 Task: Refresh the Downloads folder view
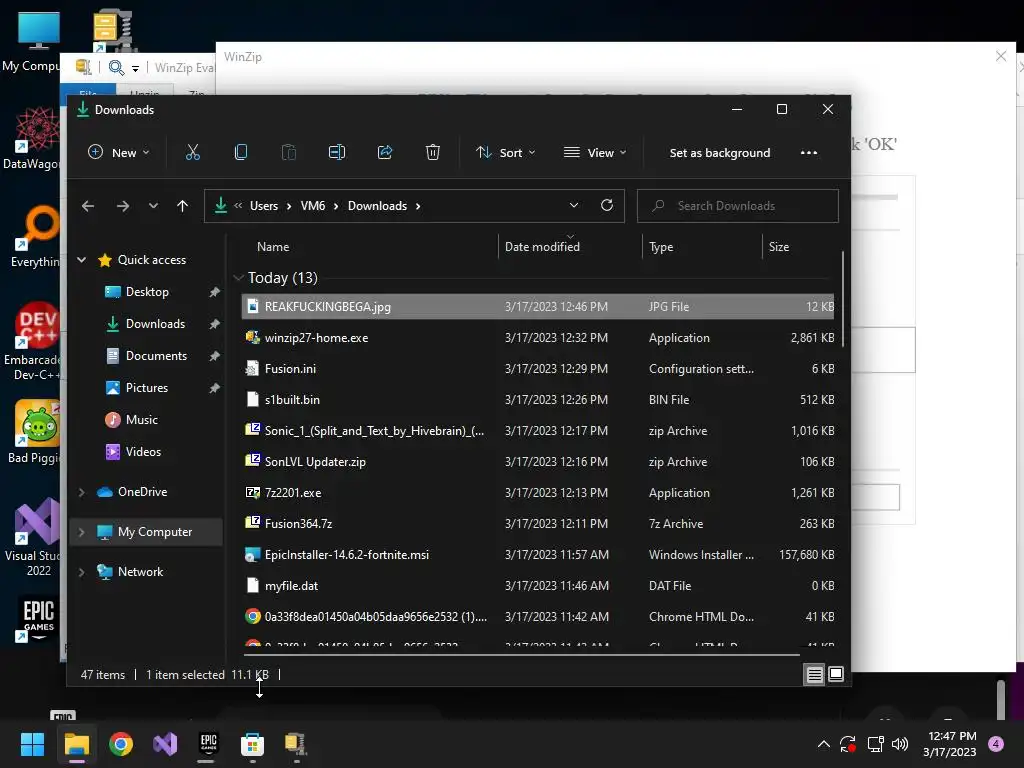pyautogui.click(x=607, y=206)
